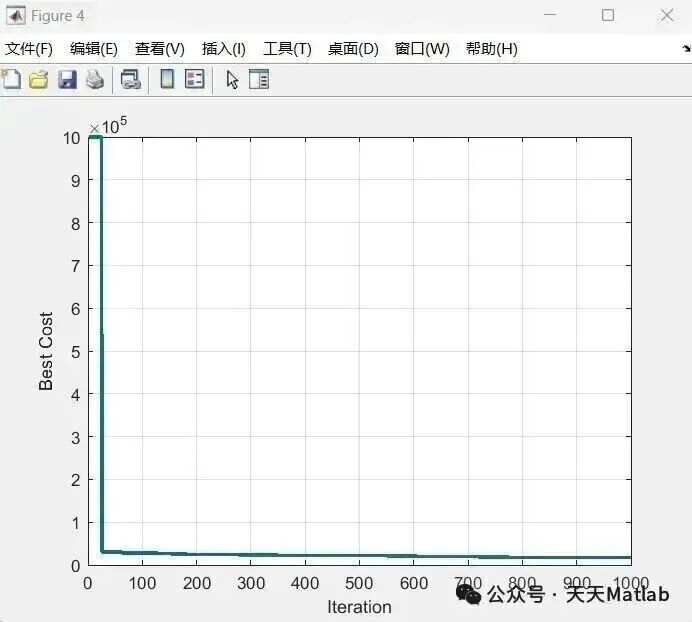Insert a colorbar using the toolbar icon
Viewport: 692px width, 622px height.
[x=167, y=79]
